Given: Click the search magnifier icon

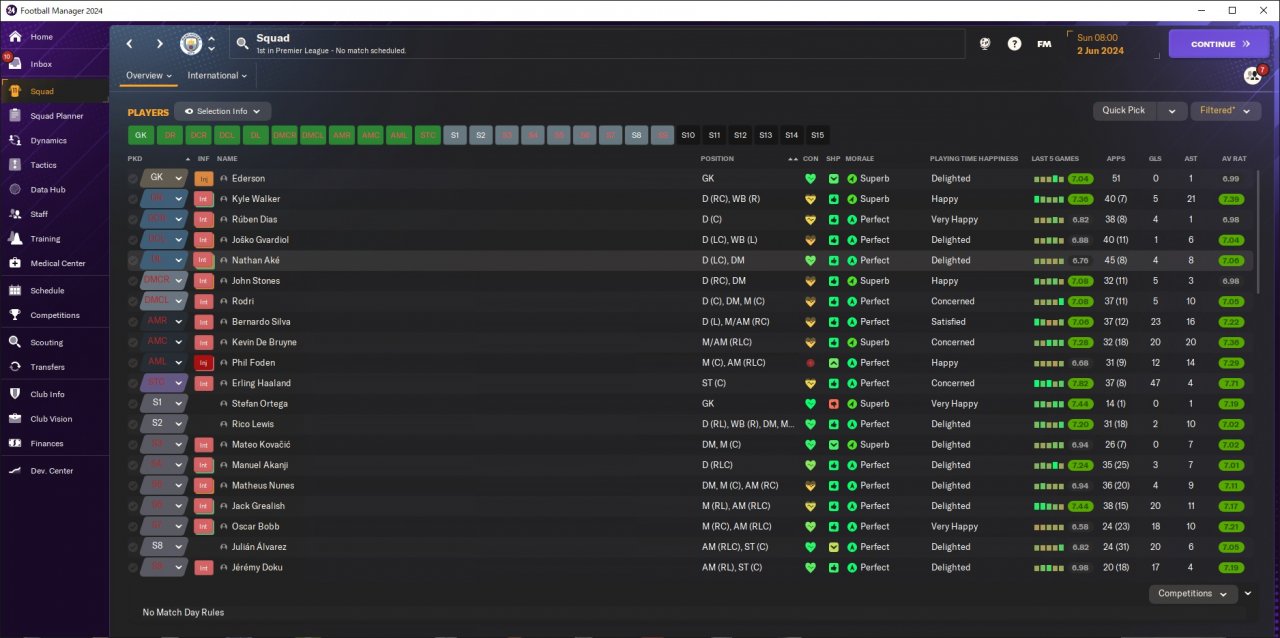Looking at the screenshot, I should (x=241, y=44).
